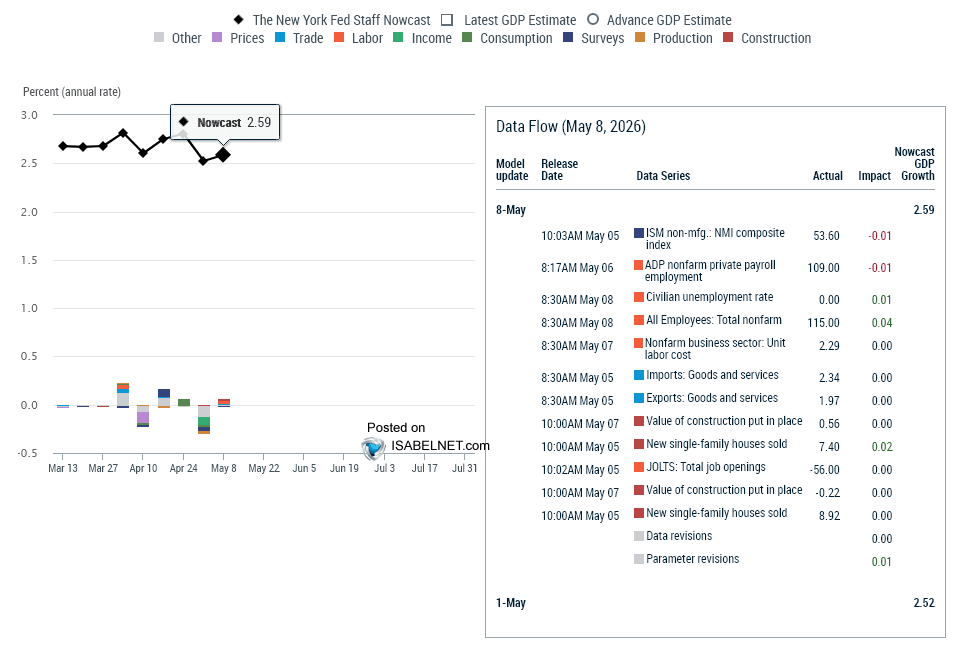Image resolution: width=966 pixels, height=650 pixels.
Task: Click the Data Flow (May 8, 2026) title
Action: coord(570,126)
